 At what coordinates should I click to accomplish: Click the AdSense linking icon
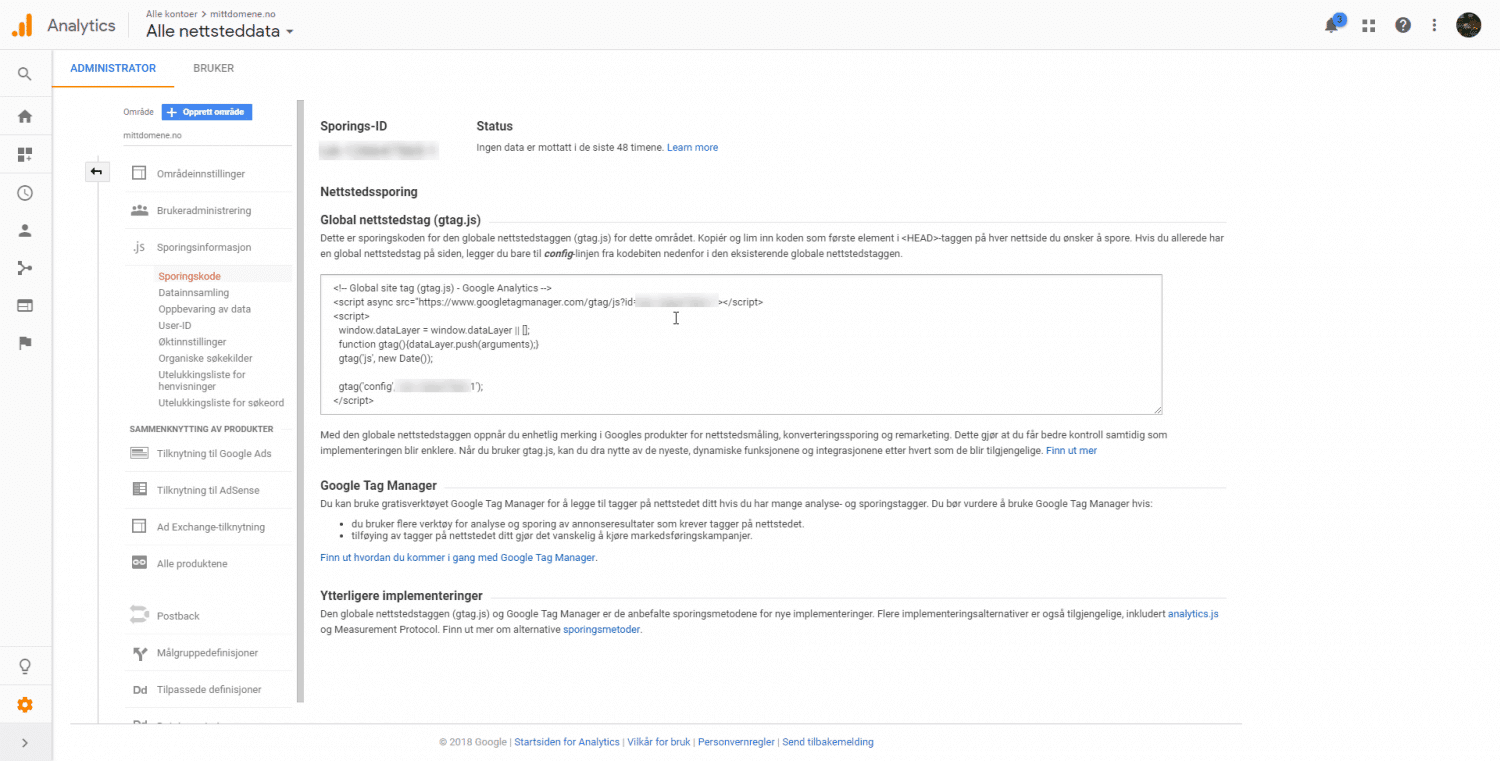[139, 490]
